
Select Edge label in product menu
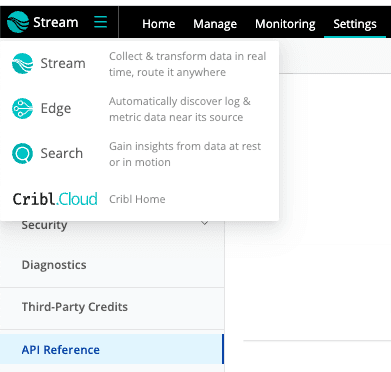56,109
